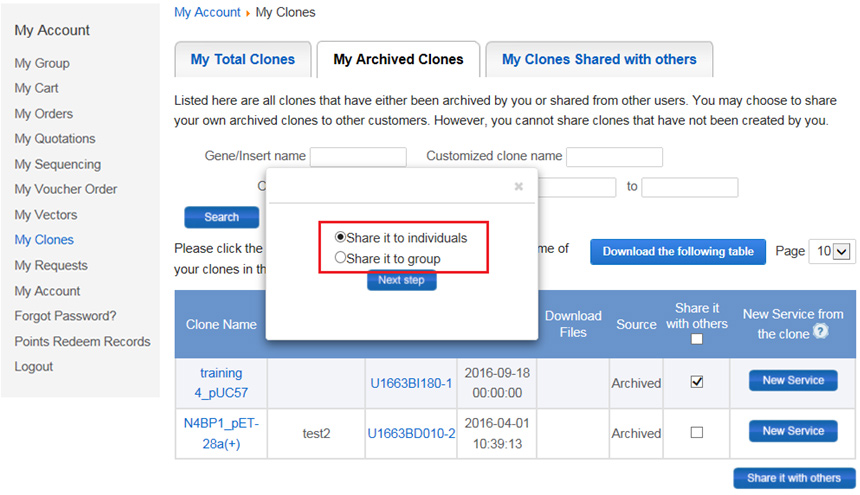Go to My Orders in sidebar
The height and width of the screenshot is (495, 860).
click(43, 114)
